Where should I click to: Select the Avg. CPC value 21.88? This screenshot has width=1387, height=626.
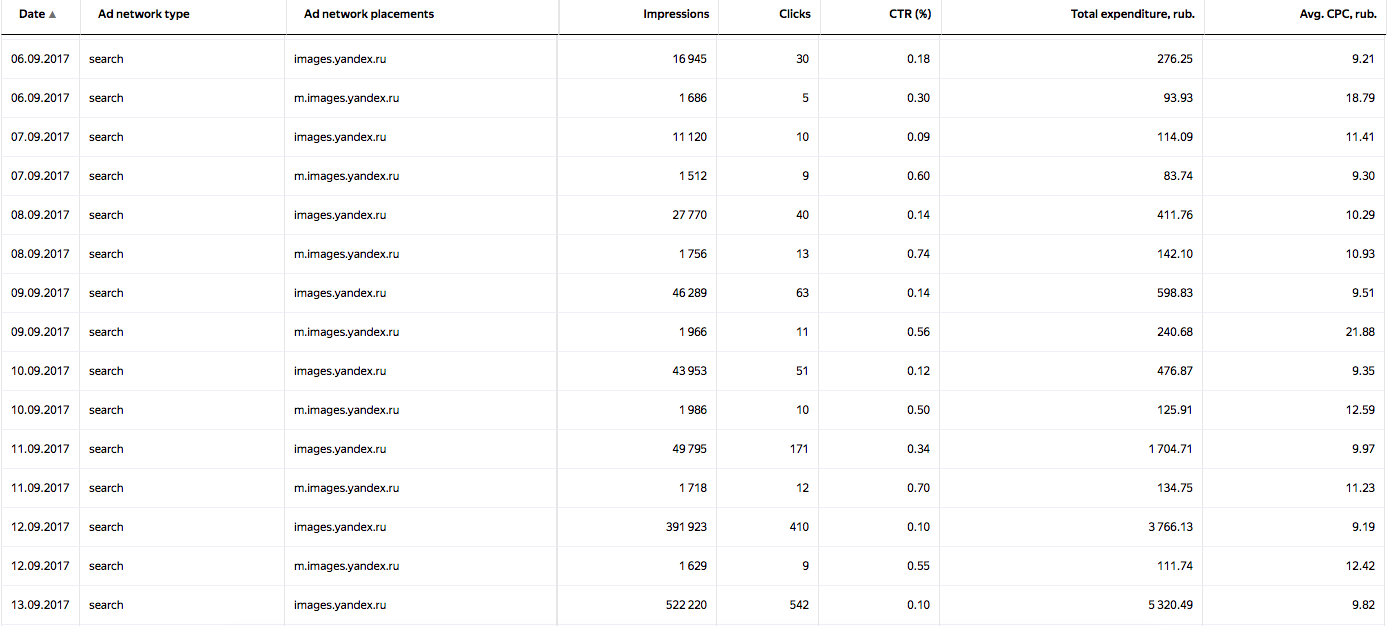click(x=1360, y=332)
